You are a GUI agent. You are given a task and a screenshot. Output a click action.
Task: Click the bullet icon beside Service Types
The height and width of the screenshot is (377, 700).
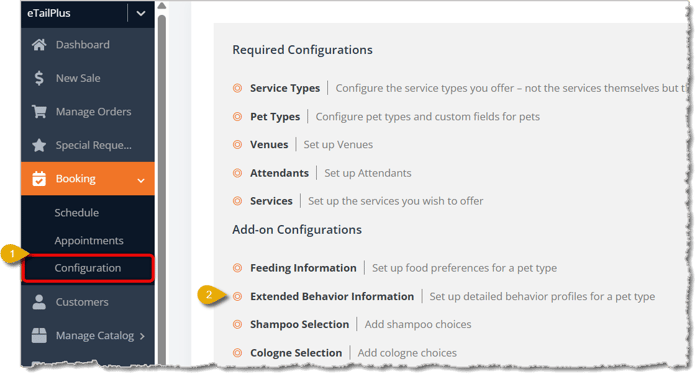coord(238,88)
